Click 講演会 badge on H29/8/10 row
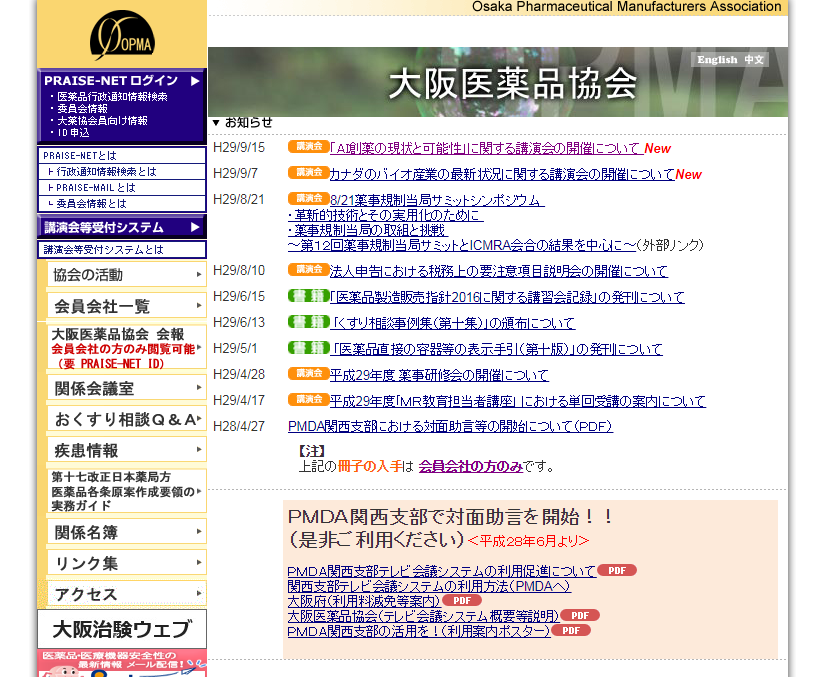 click(x=309, y=269)
